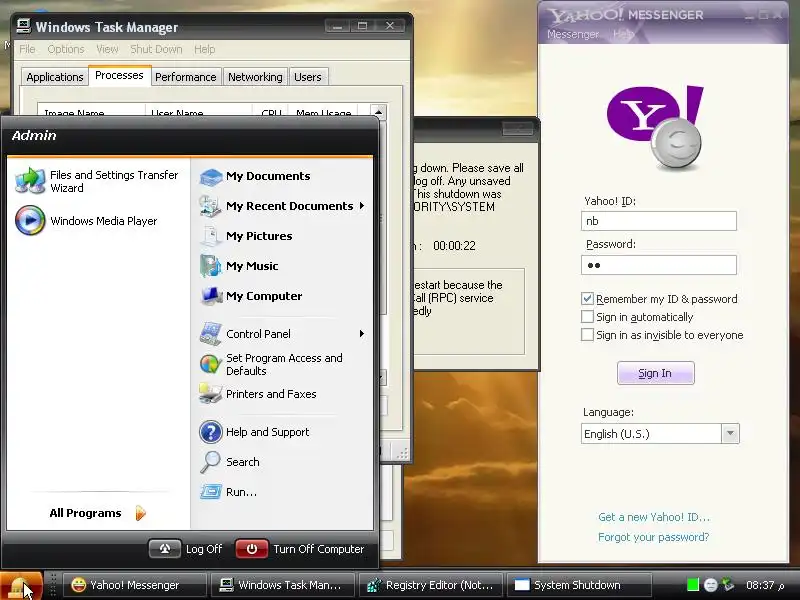Switch to the Networking tab
Viewport: 800px width, 600px height.
point(255,77)
